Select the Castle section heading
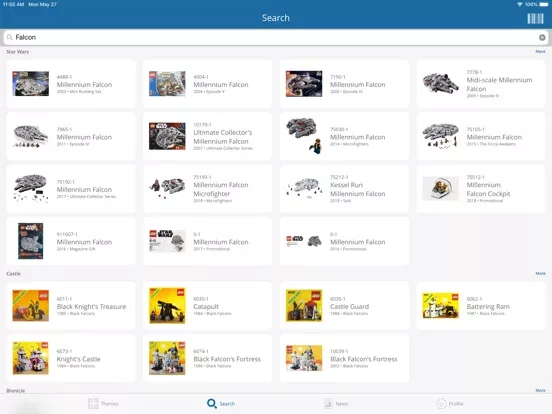 click(x=13, y=274)
